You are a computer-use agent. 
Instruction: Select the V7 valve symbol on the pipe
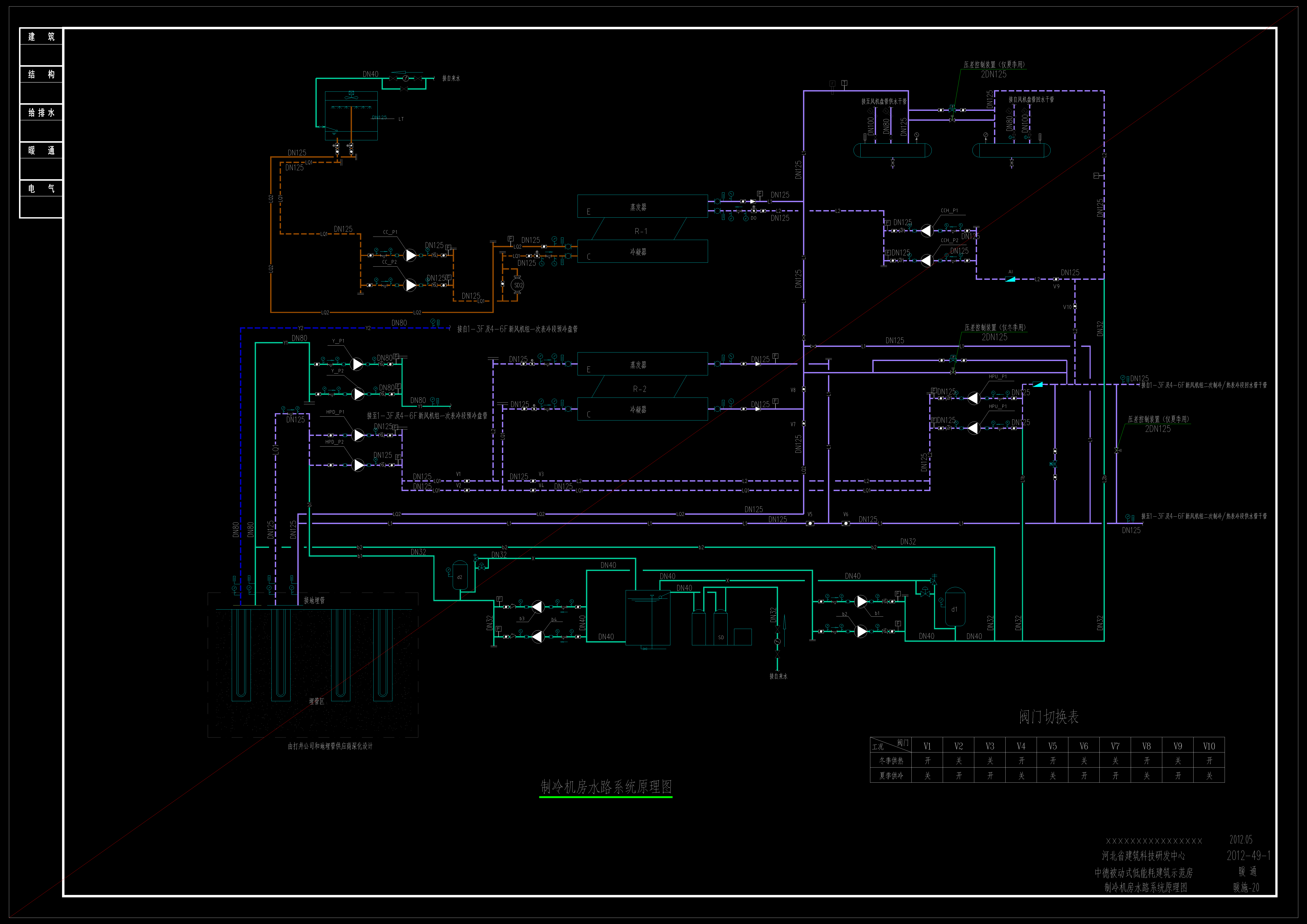click(804, 424)
